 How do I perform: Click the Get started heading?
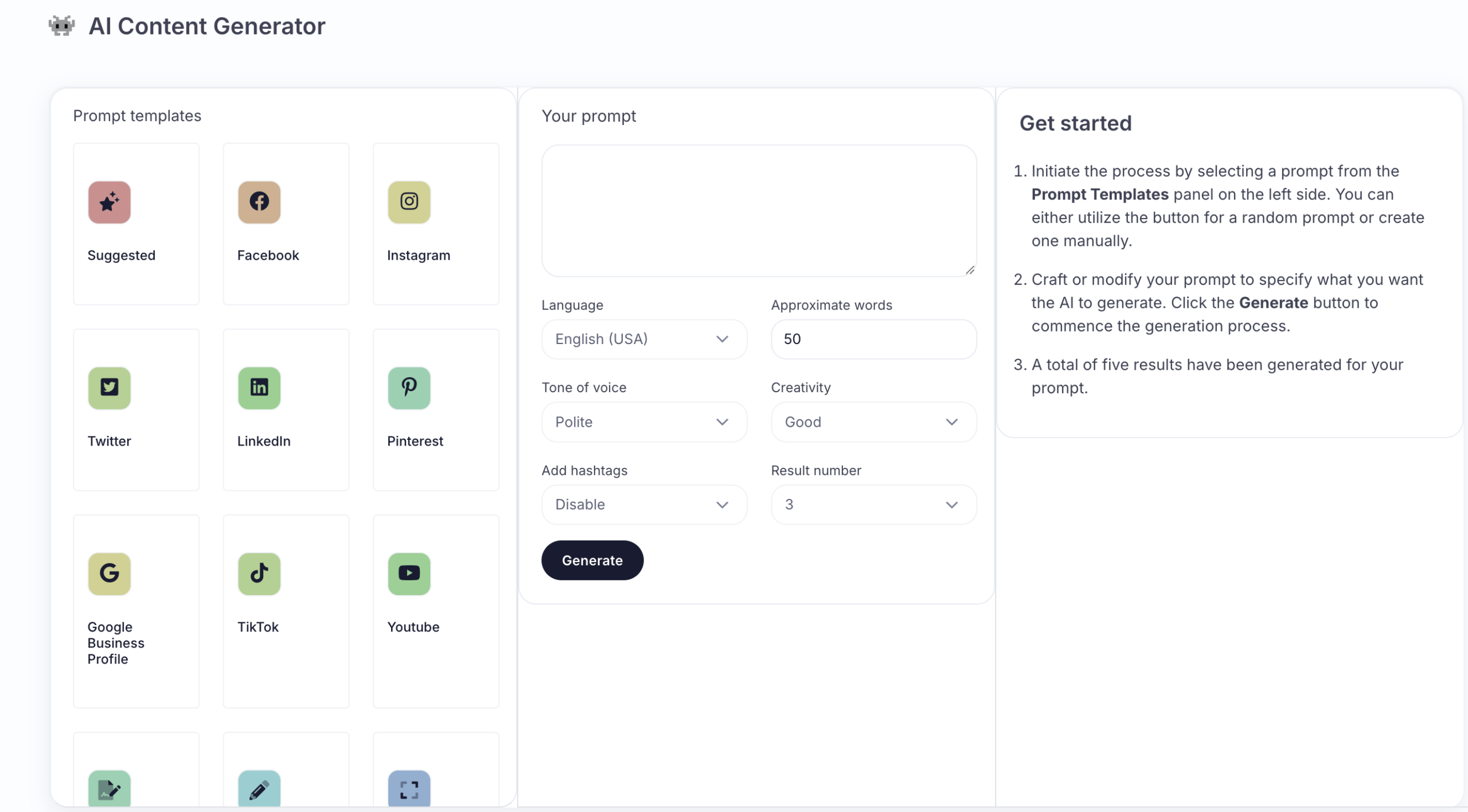click(1075, 123)
